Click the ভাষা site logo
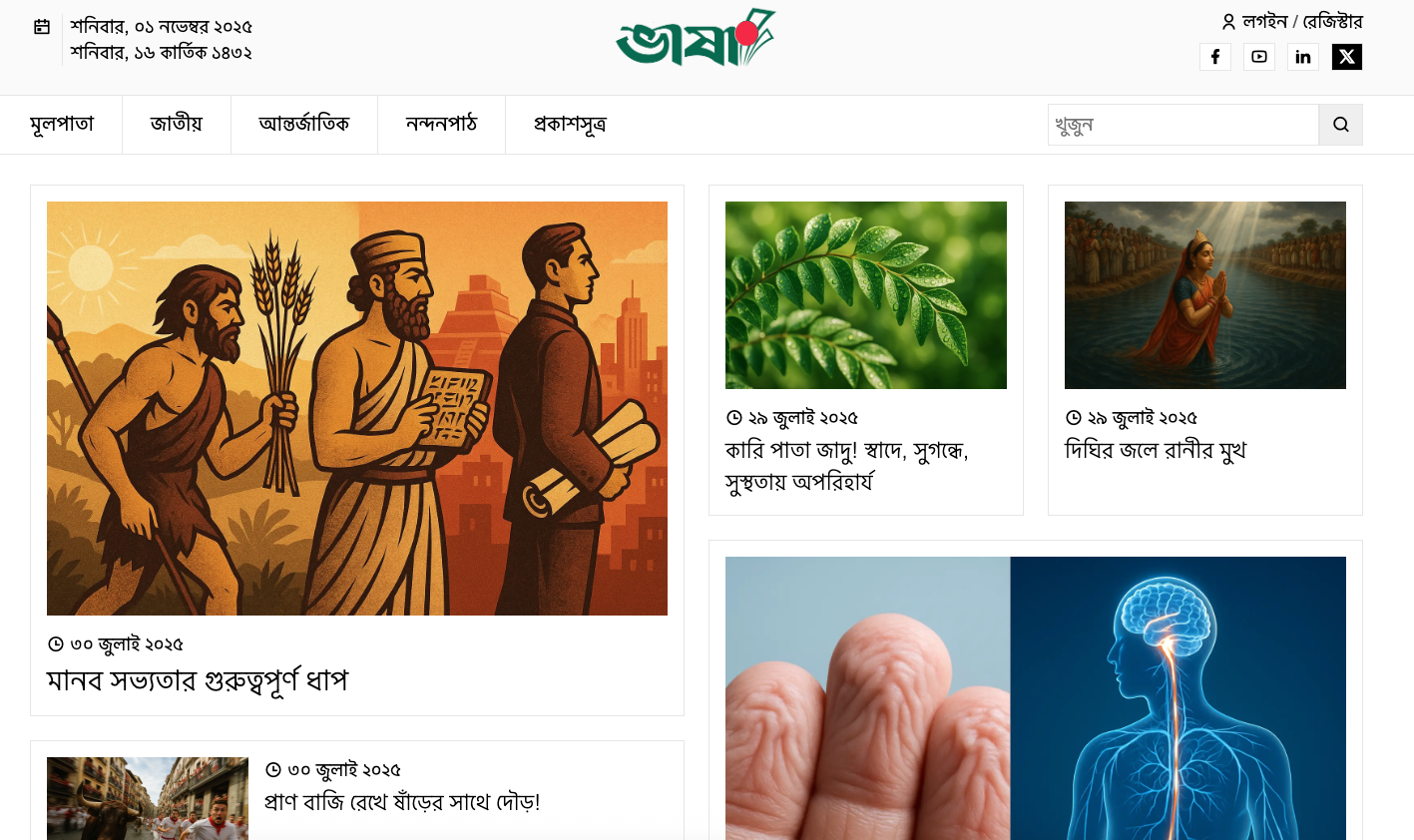This screenshot has height=840, width=1414. pyautogui.click(x=696, y=38)
